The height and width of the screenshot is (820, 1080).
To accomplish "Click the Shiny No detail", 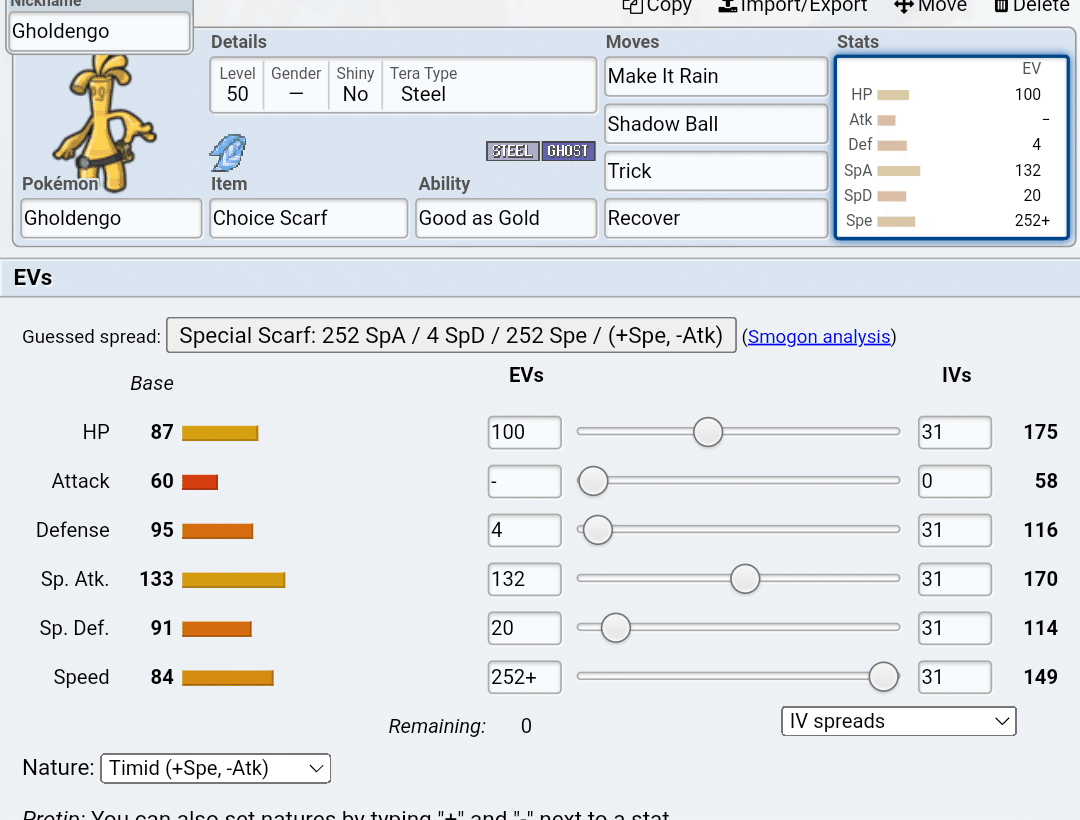I will 355,85.
